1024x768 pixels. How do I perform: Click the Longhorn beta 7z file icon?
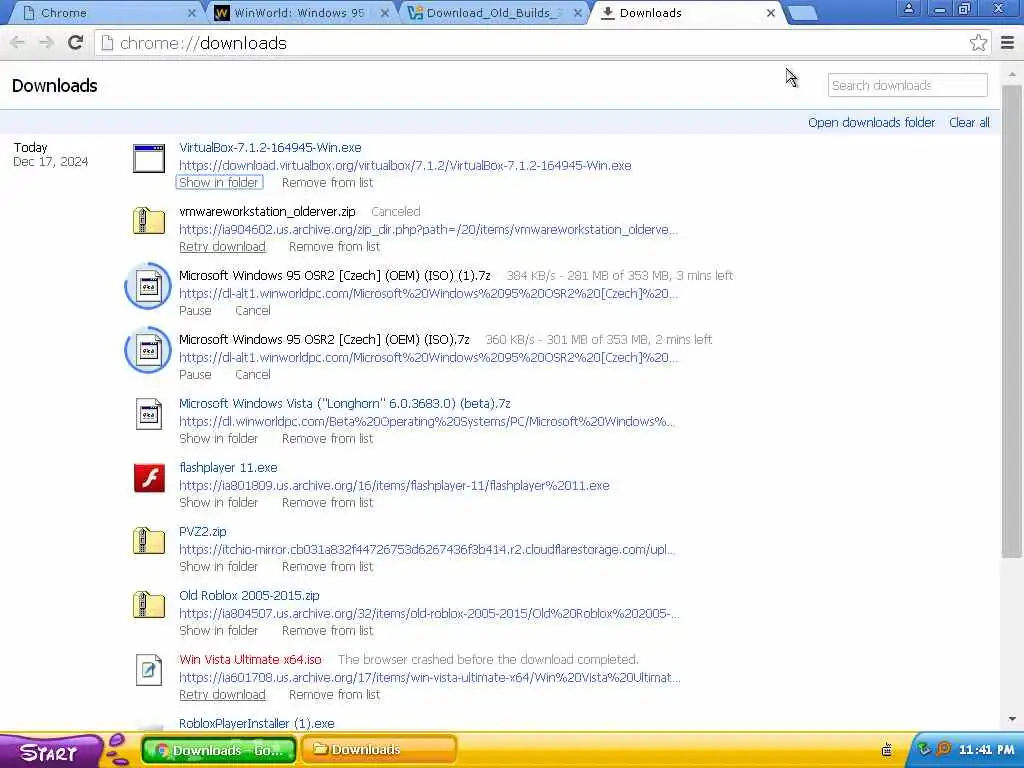(149, 414)
